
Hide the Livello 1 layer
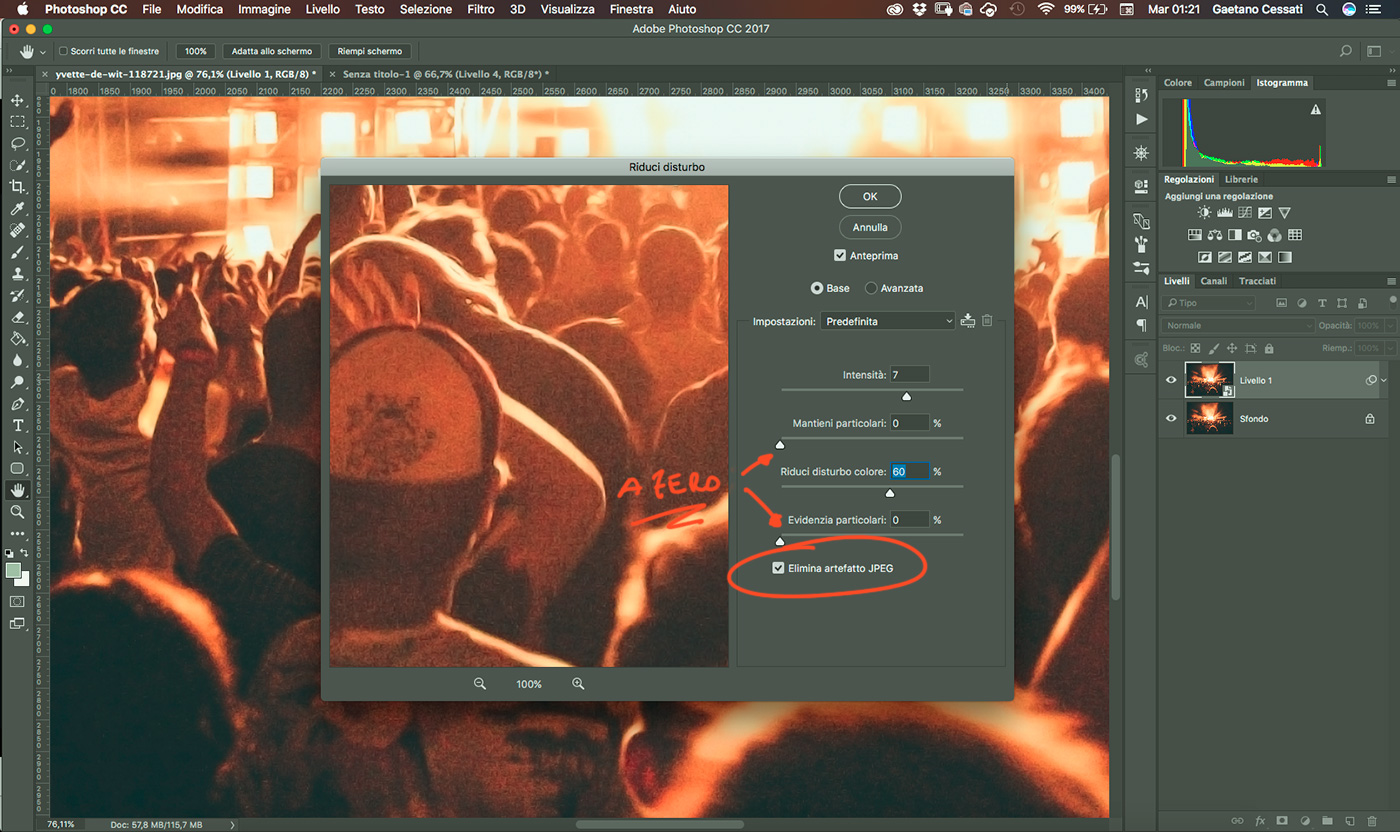pyautogui.click(x=1171, y=380)
